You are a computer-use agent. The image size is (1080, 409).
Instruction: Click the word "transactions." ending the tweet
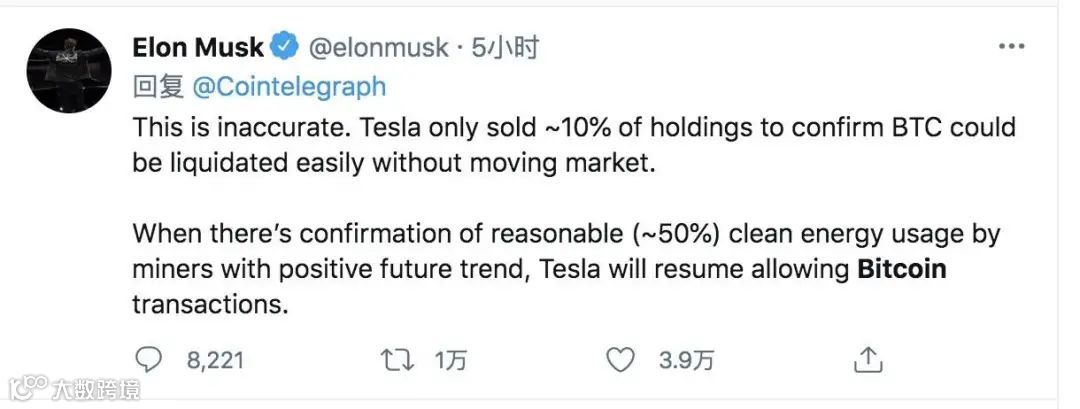coord(210,304)
